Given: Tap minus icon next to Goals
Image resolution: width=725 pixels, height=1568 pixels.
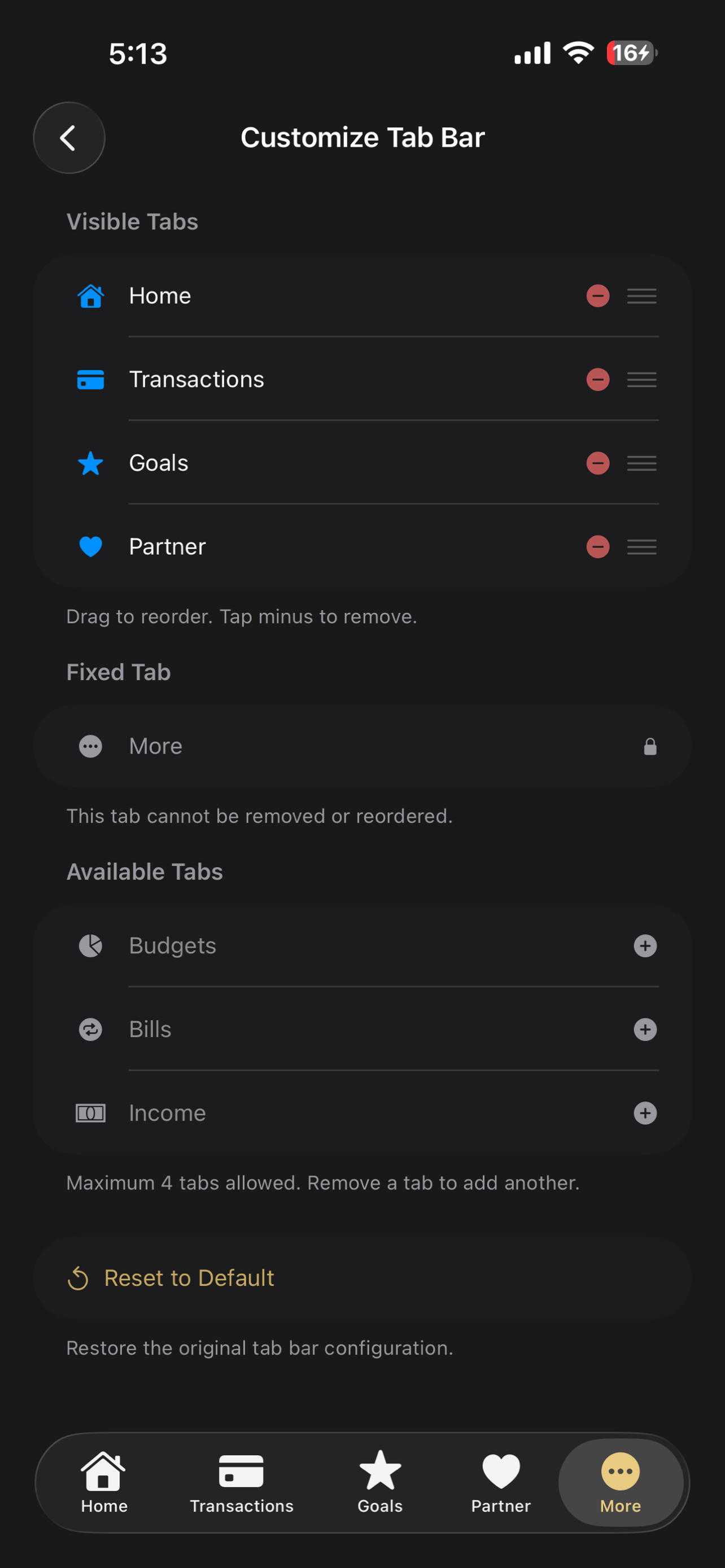Looking at the screenshot, I should 598,463.
